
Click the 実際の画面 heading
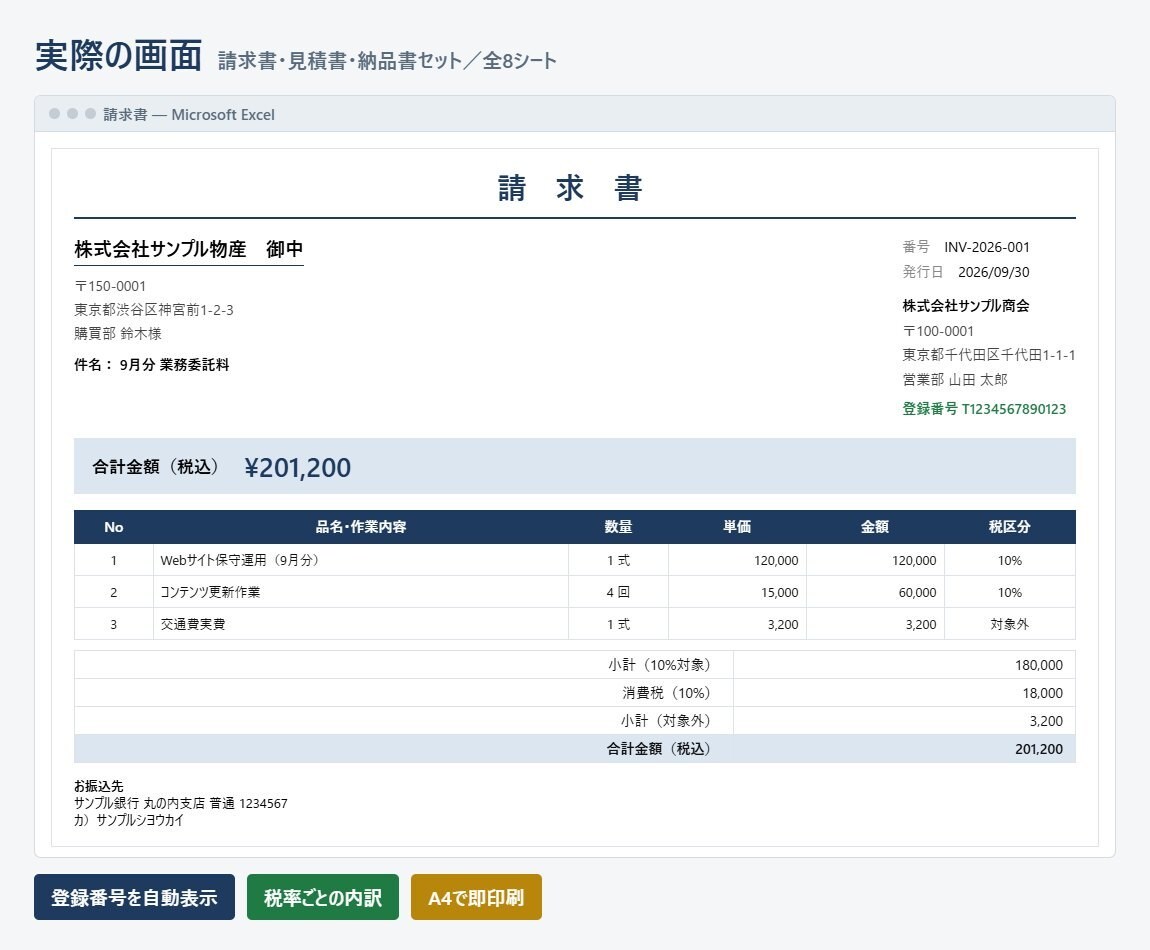tap(119, 56)
